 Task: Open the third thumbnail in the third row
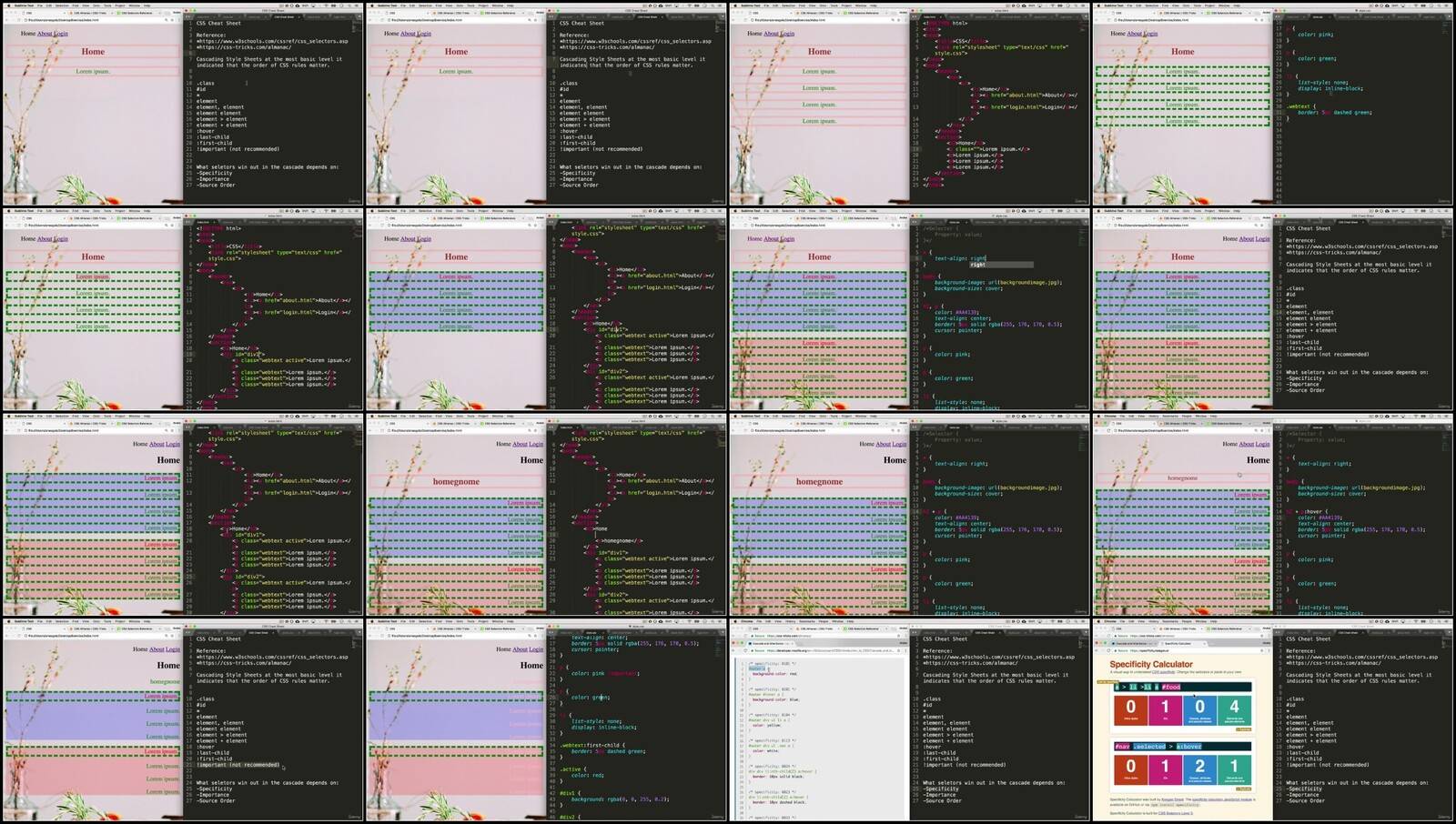909,515
